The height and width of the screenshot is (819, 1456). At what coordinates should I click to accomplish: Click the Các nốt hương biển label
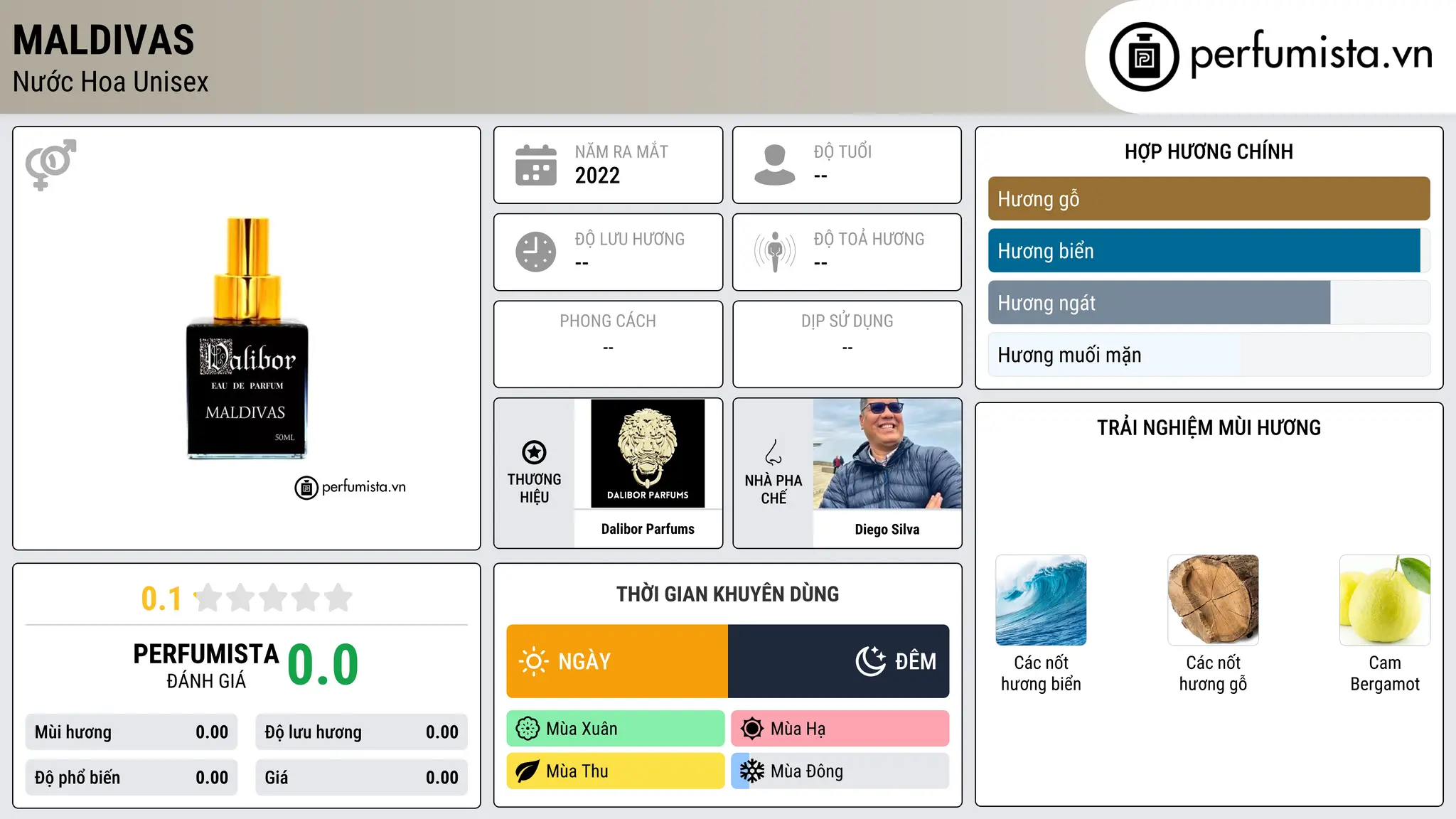tap(1042, 673)
